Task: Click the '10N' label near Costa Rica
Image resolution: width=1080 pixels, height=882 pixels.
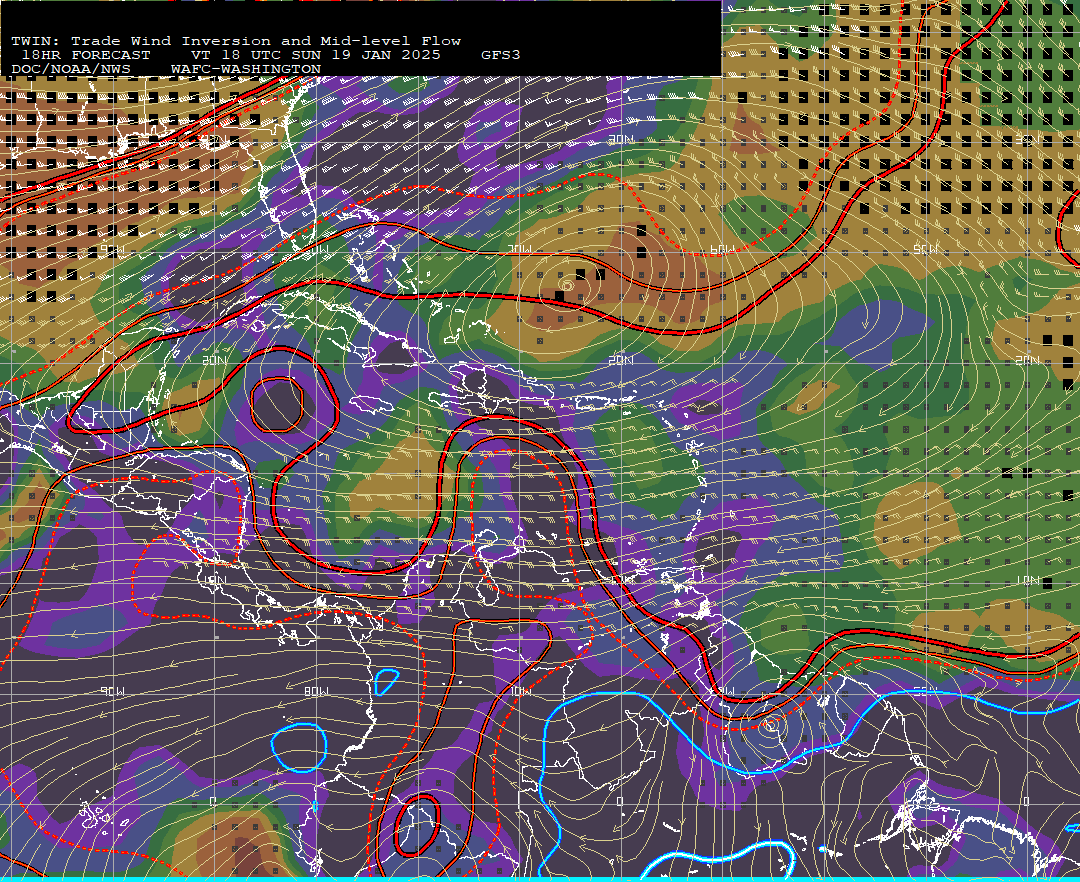Action: pos(214,580)
